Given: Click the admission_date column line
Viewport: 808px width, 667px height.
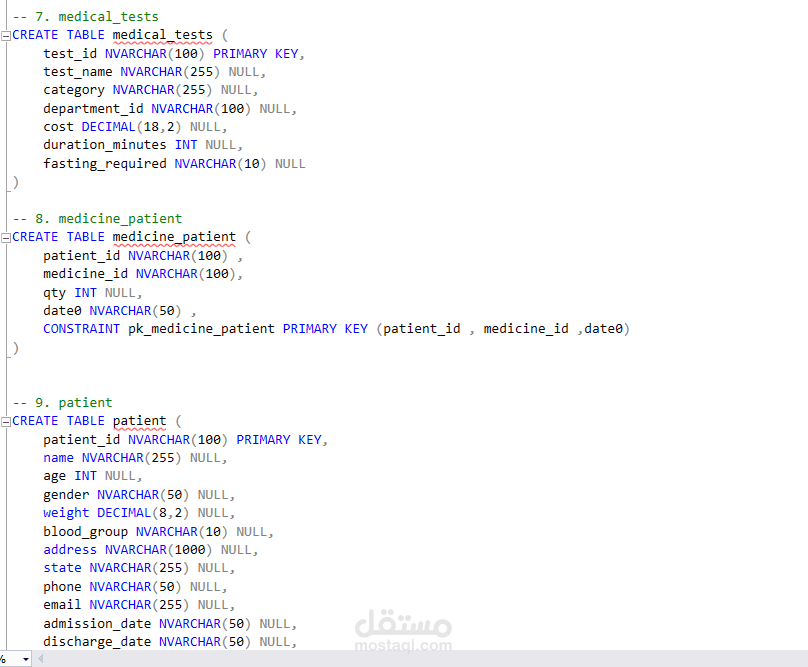Looking at the screenshot, I should coord(170,624).
